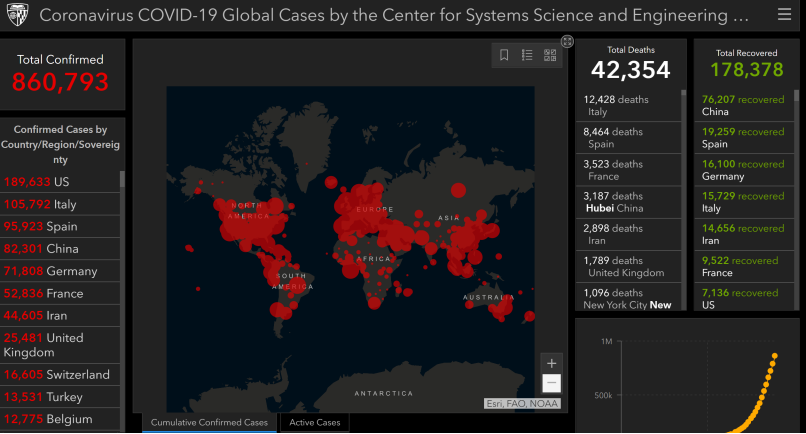The height and width of the screenshot is (434, 806).
Task: Choose Switzerland from the country list
Action: pyautogui.click(x=60, y=375)
